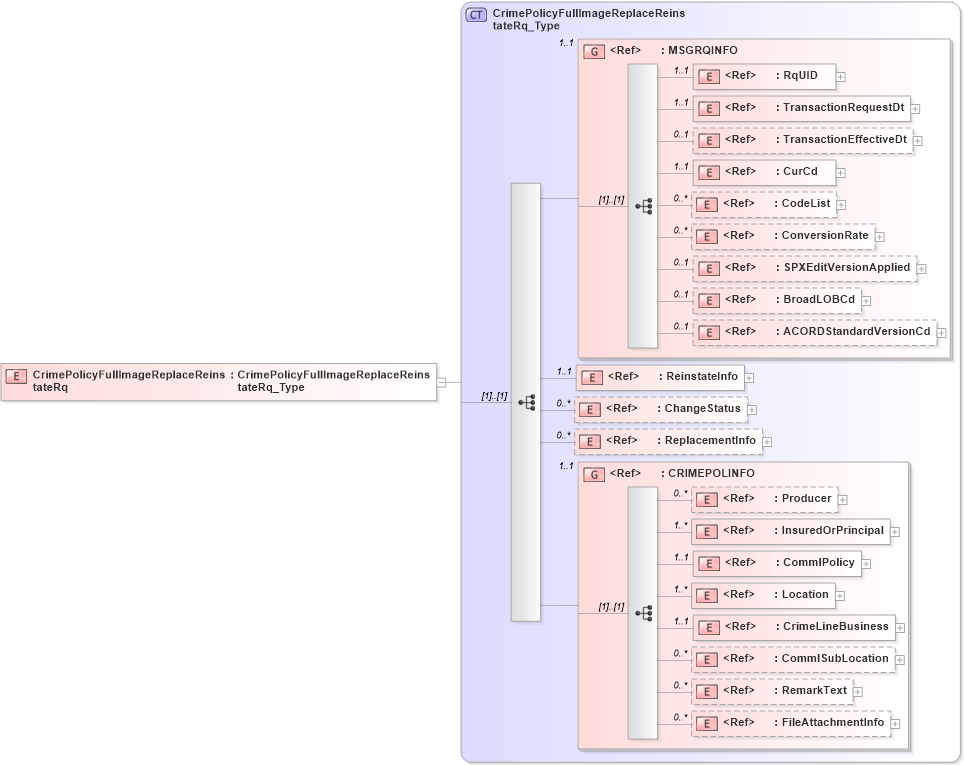
Task: Select the E icon of CurCd element
Action: tap(708, 172)
